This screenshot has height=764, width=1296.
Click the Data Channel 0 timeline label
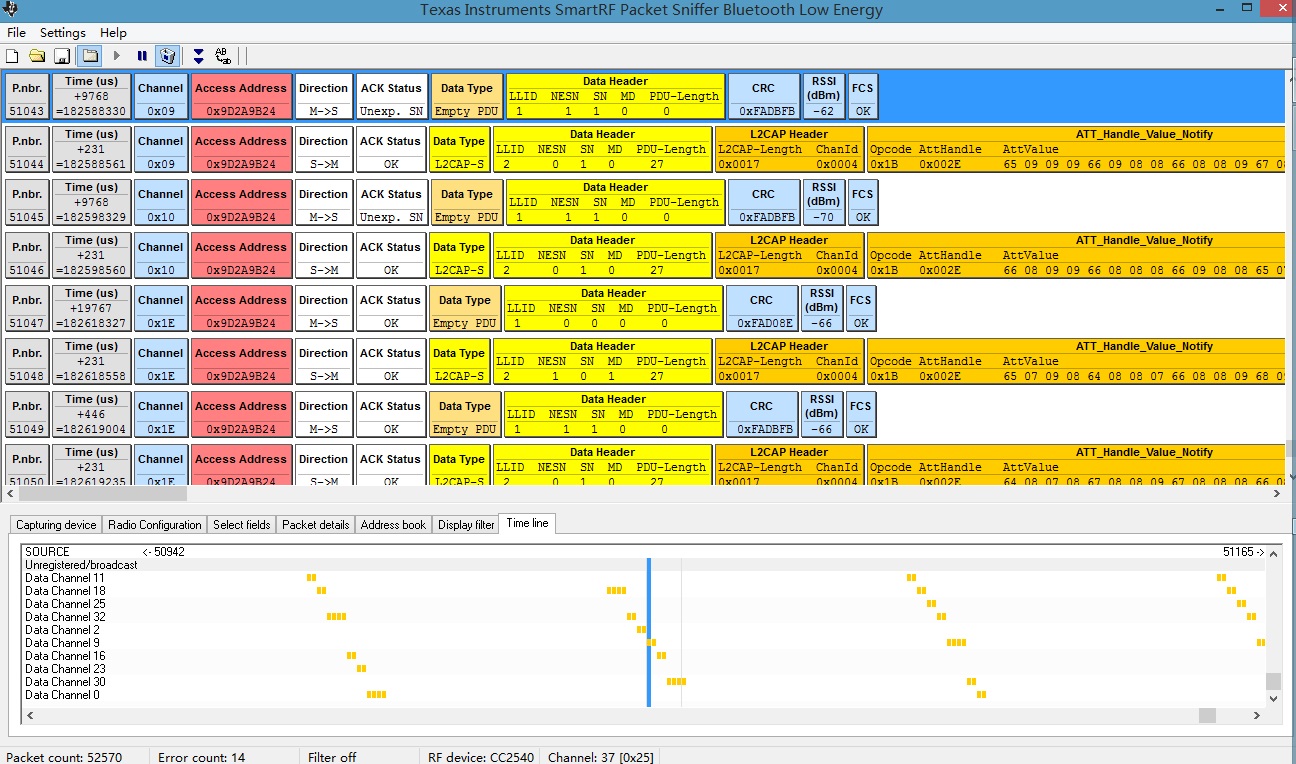point(62,695)
